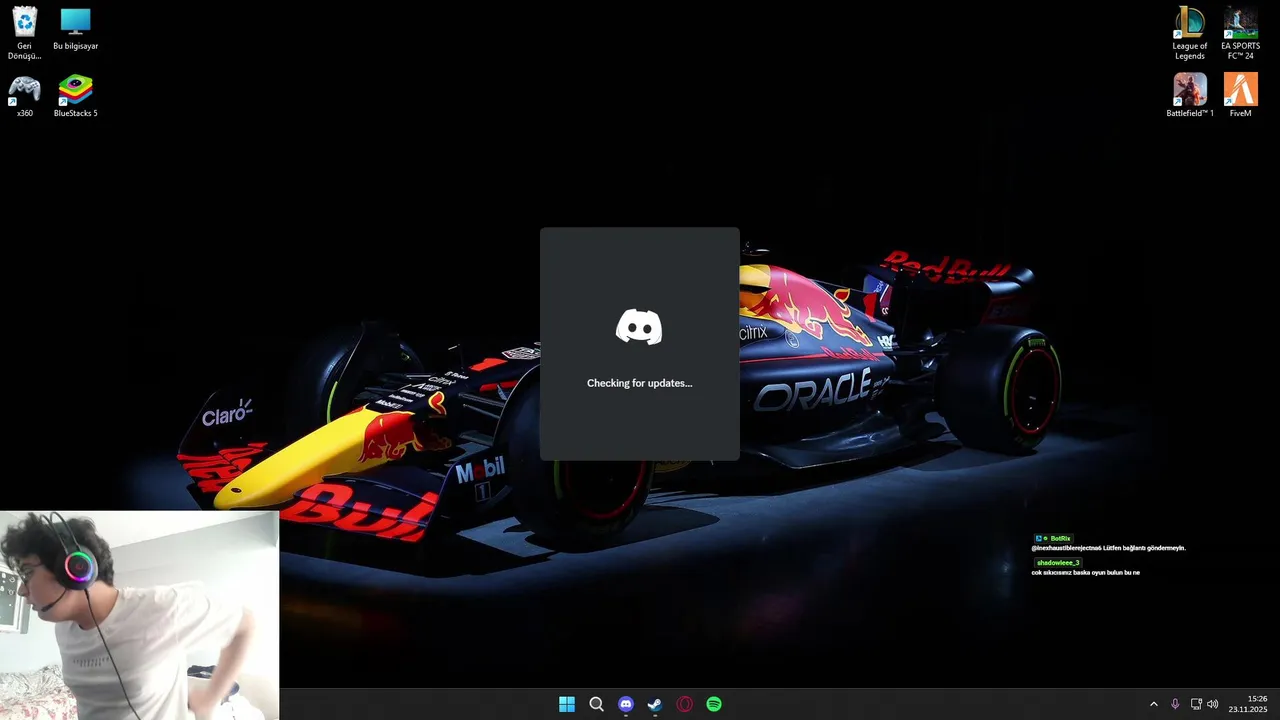
Task: Click the 'Checking for updates...' text
Action: coord(639,383)
